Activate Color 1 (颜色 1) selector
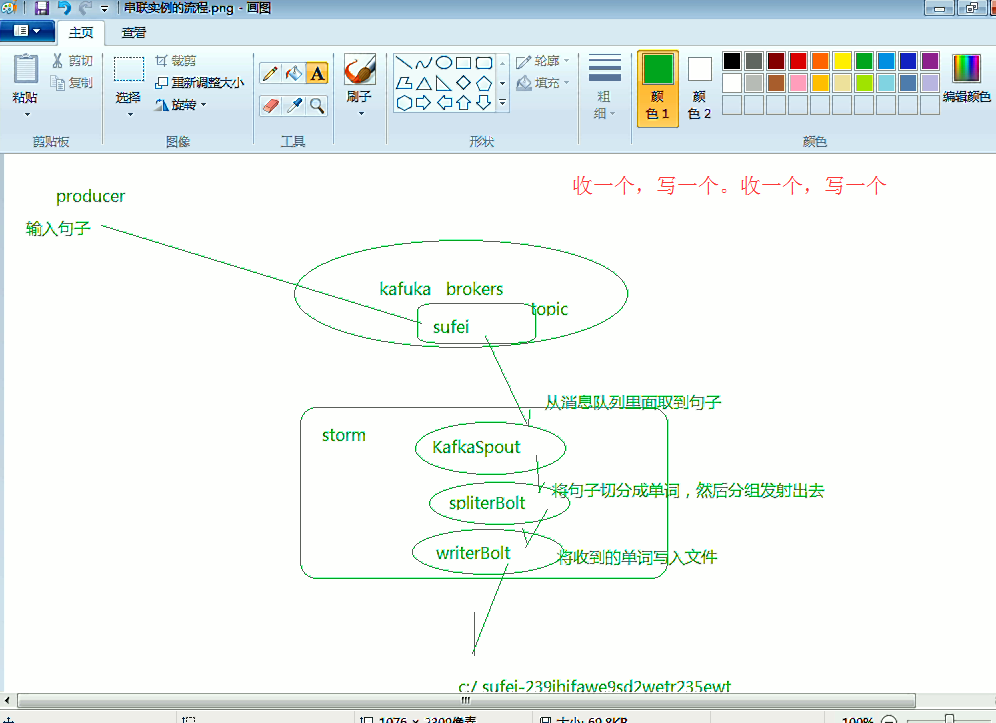 coord(657,88)
